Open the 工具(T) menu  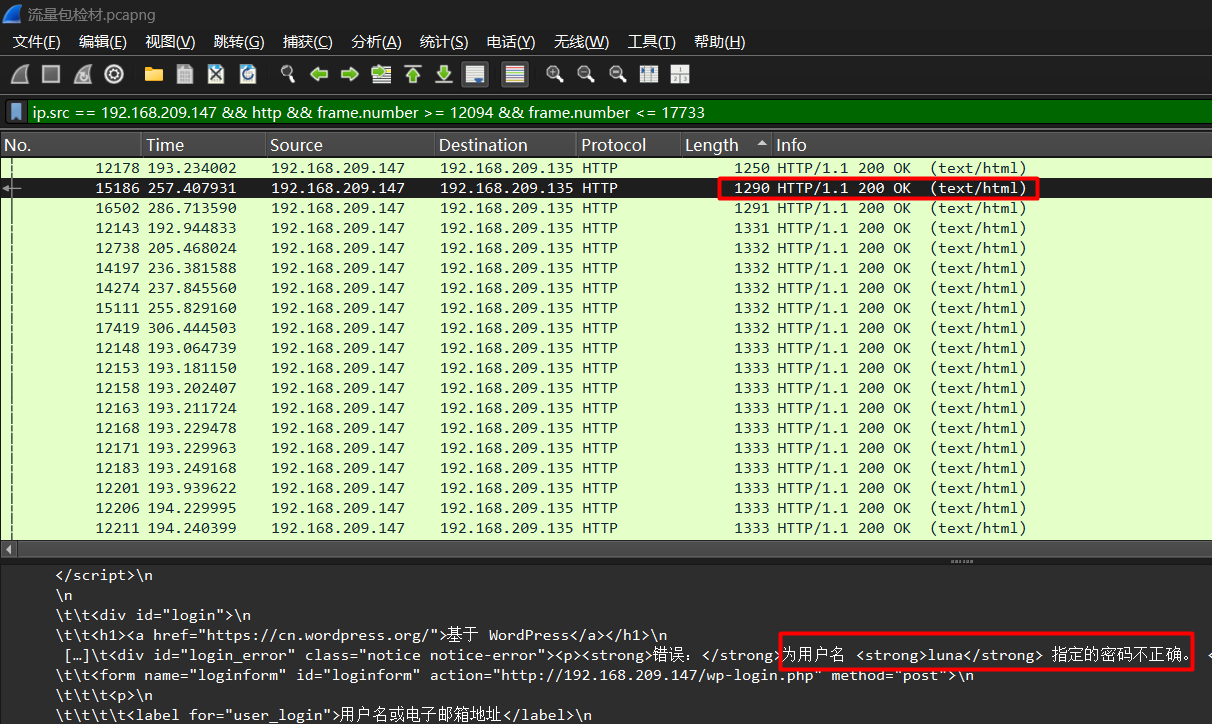coord(651,42)
